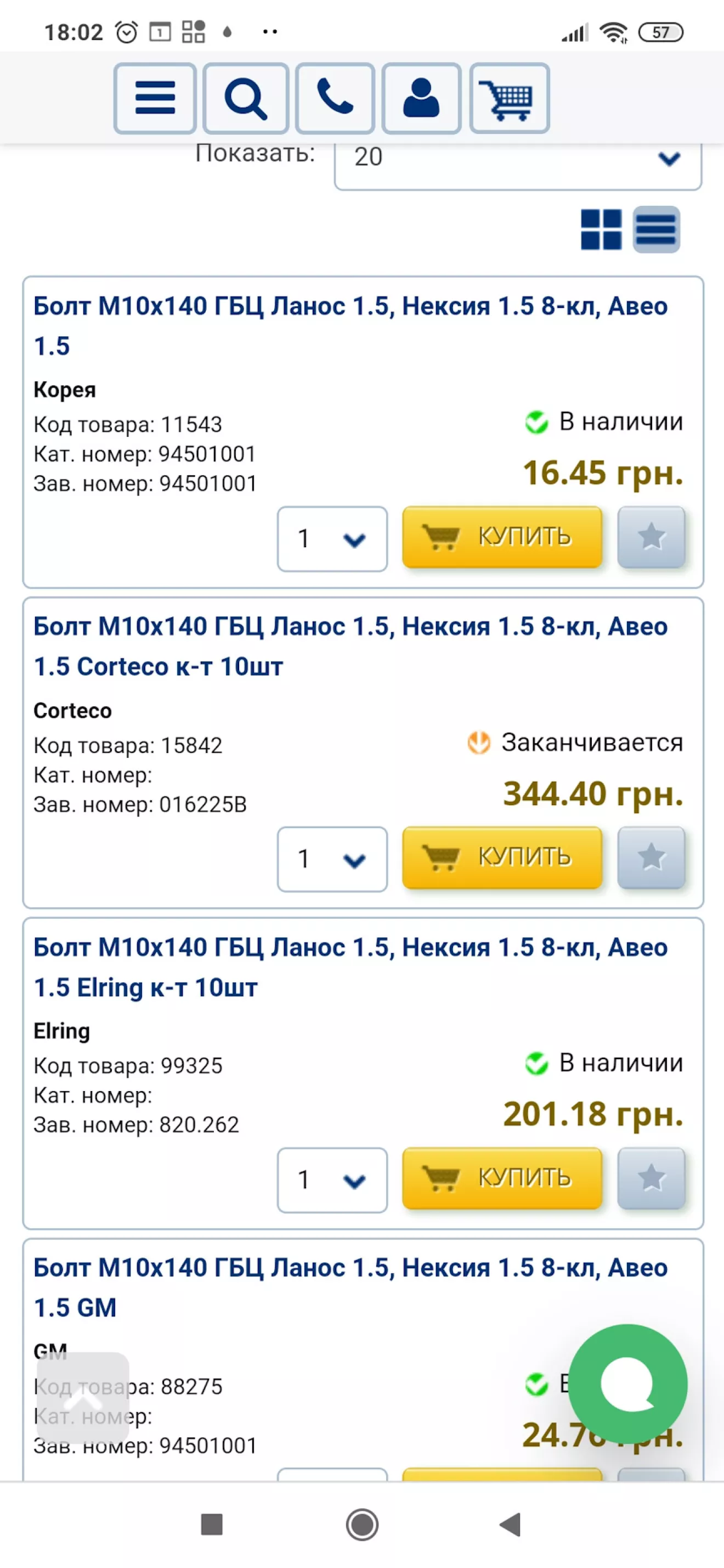Image resolution: width=724 pixels, height=1568 pixels.
Task: Buy the 344.40 грн. Corteco set
Action: (502, 857)
